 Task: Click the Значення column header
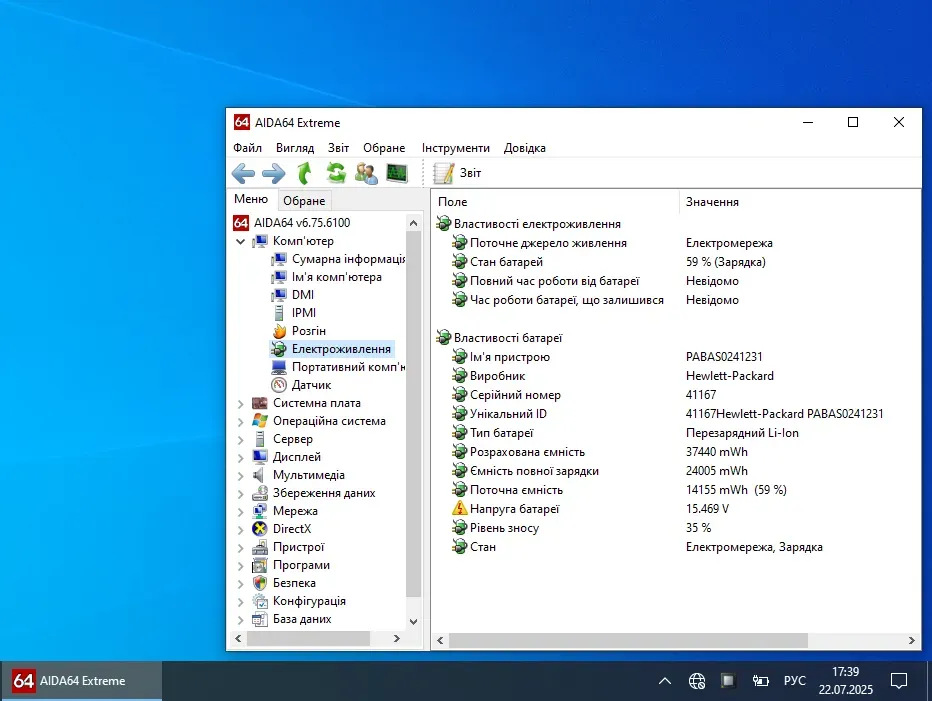pos(712,202)
